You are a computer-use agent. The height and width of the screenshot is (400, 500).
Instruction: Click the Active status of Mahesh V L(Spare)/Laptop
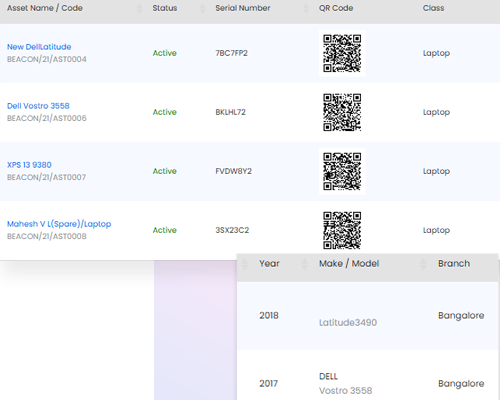click(x=165, y=230)
